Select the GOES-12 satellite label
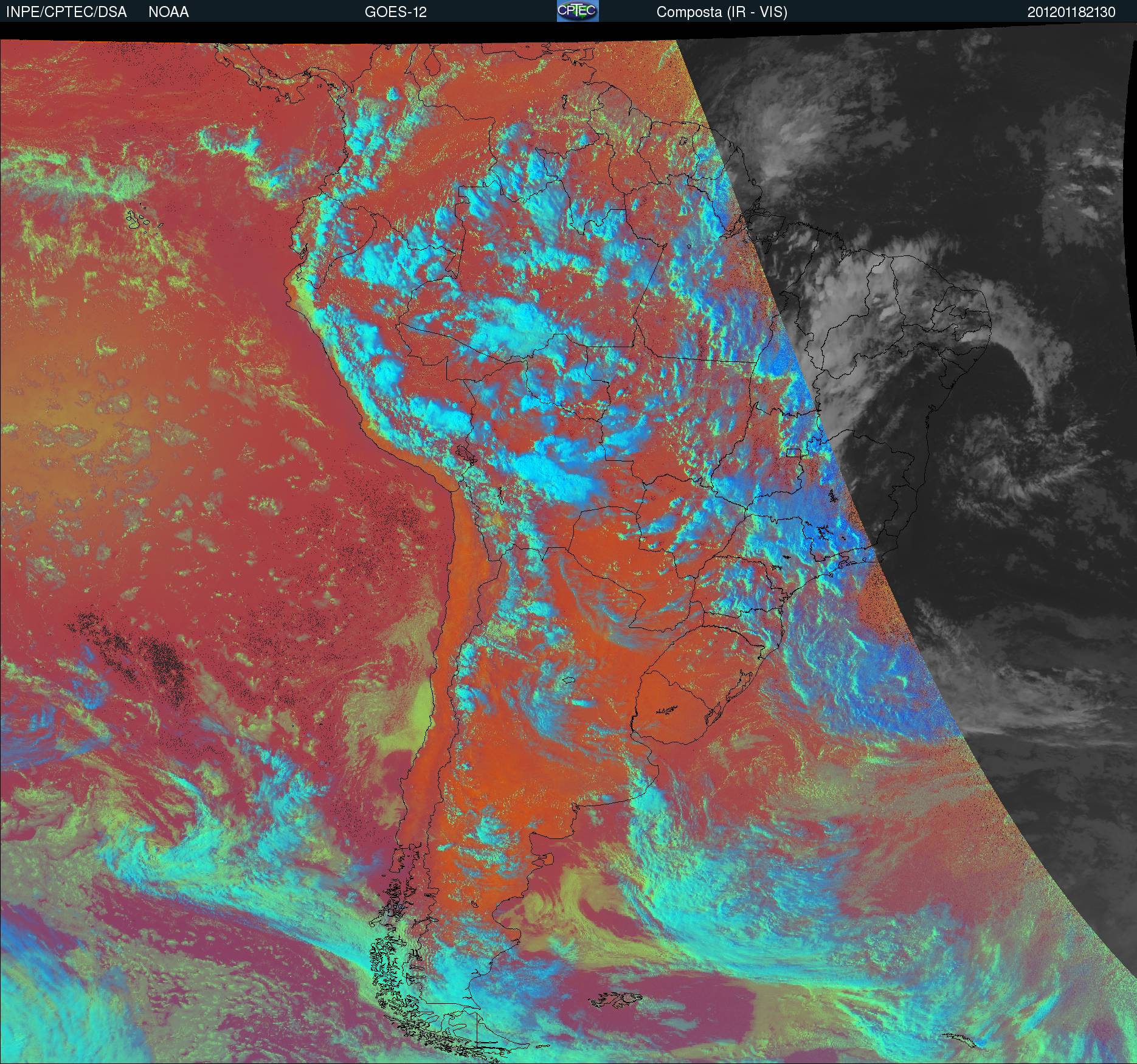The height and width of the screenshot is (1064, 1137). click(x=395, y=12)
